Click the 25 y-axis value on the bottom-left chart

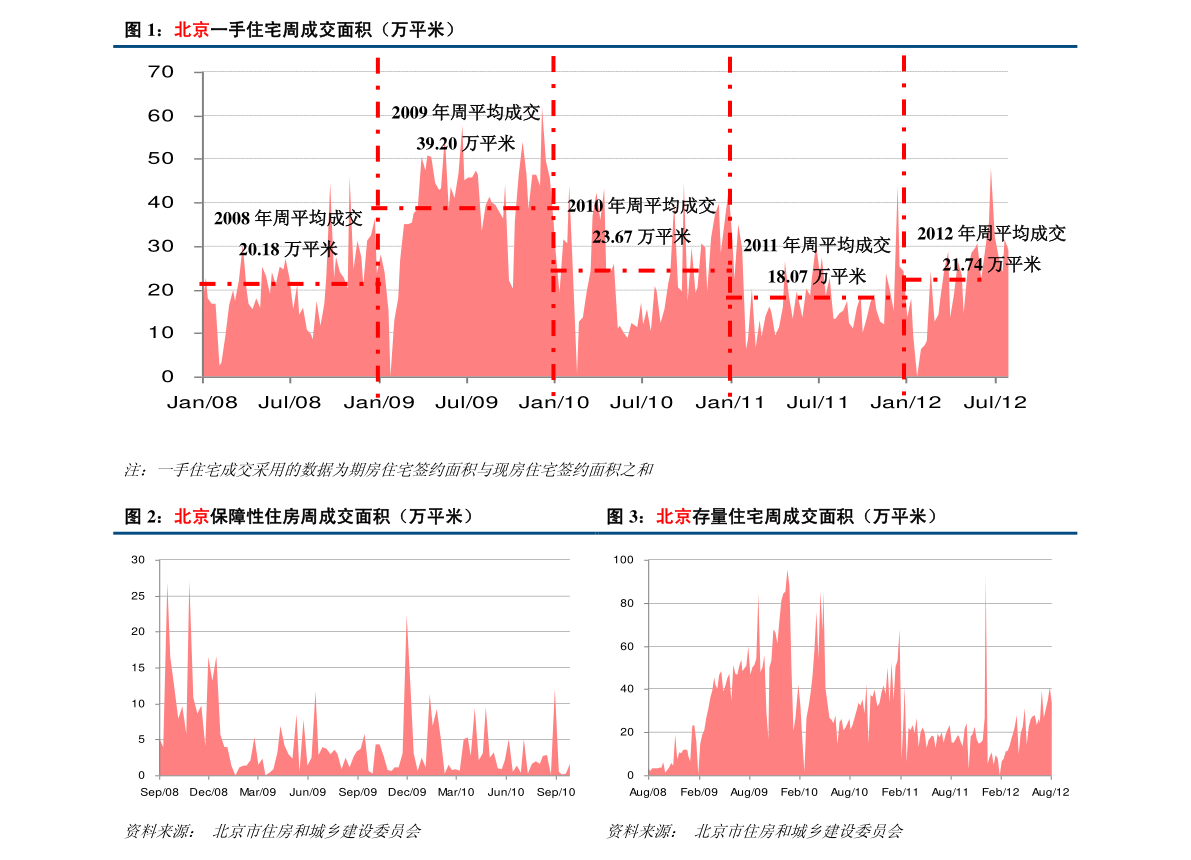[x=138, y=596]
